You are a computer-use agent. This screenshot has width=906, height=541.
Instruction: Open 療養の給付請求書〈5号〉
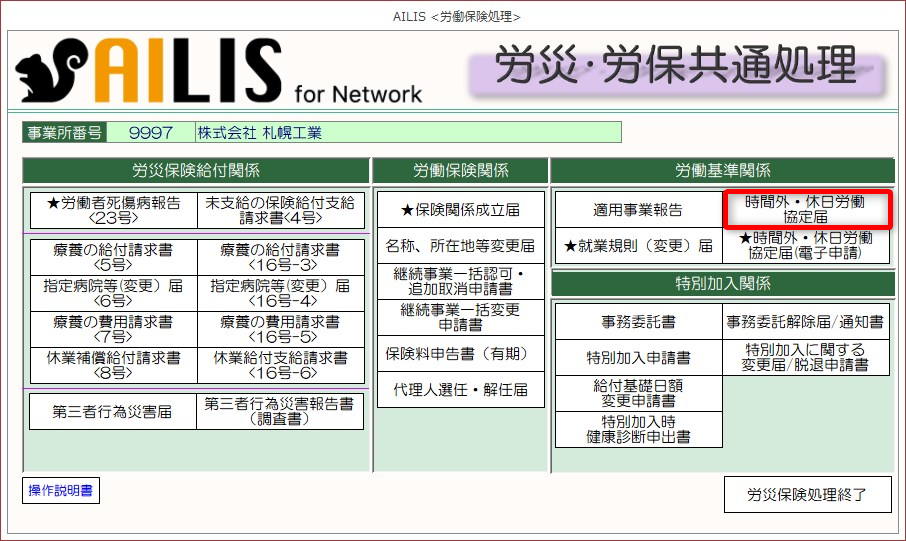113,257
